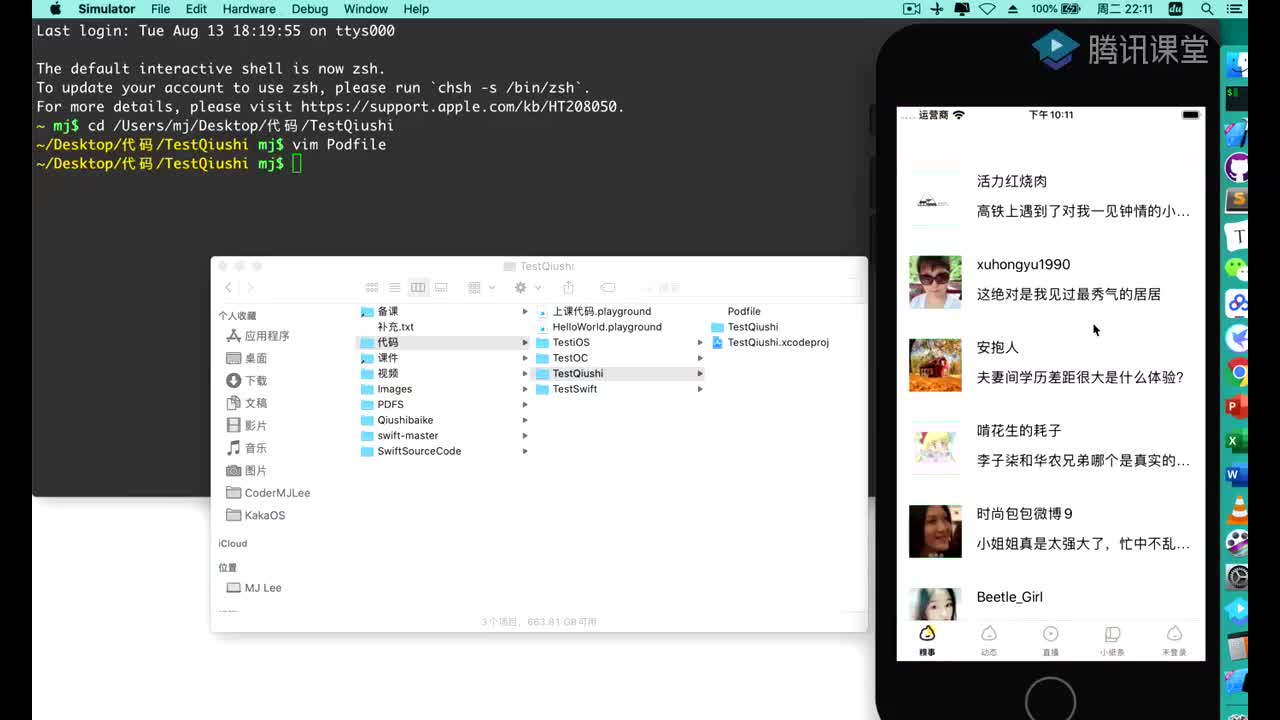Select HelloWorld.playground file

[598, 327]
